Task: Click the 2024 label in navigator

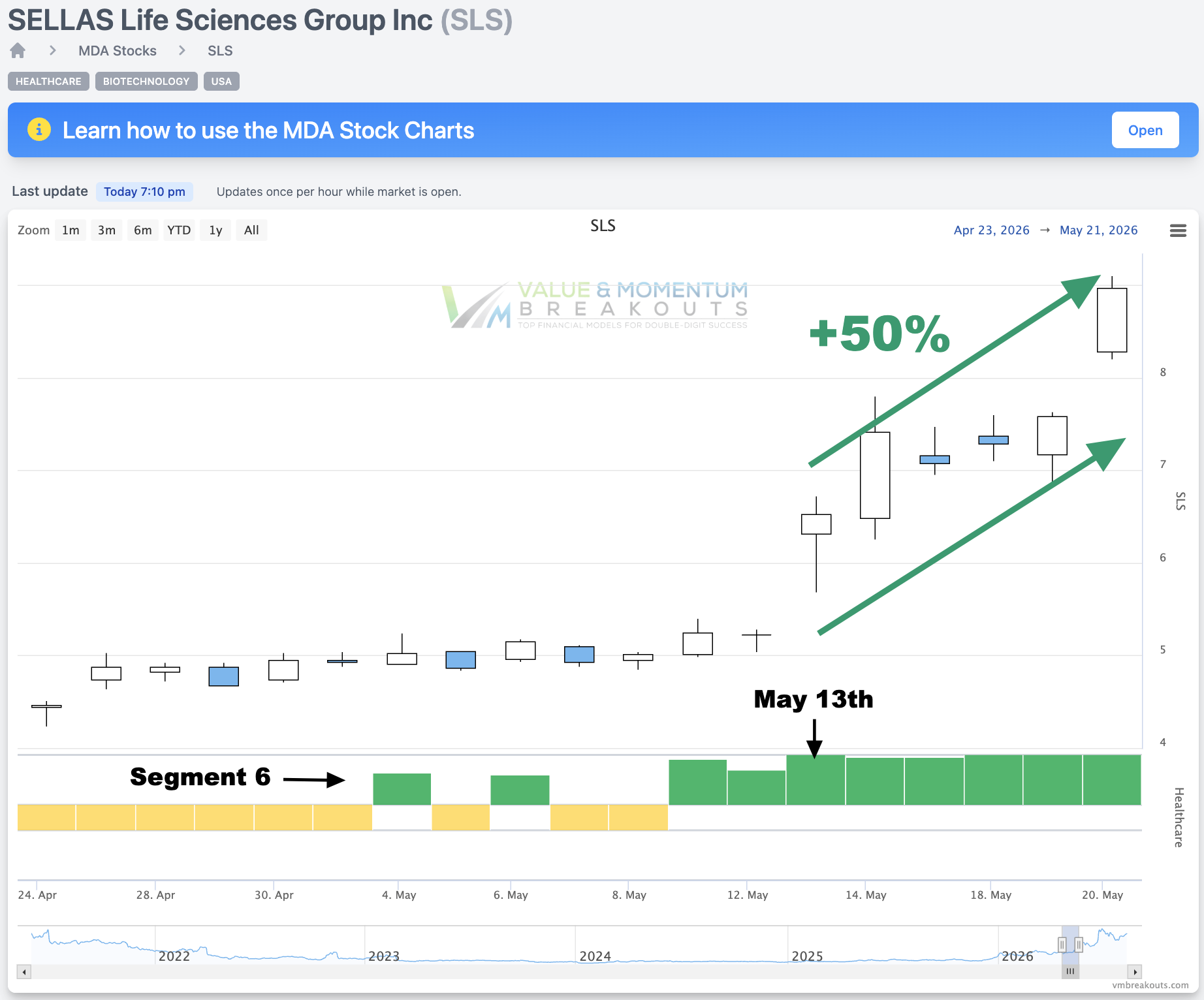Action: [x=595, y=956]
